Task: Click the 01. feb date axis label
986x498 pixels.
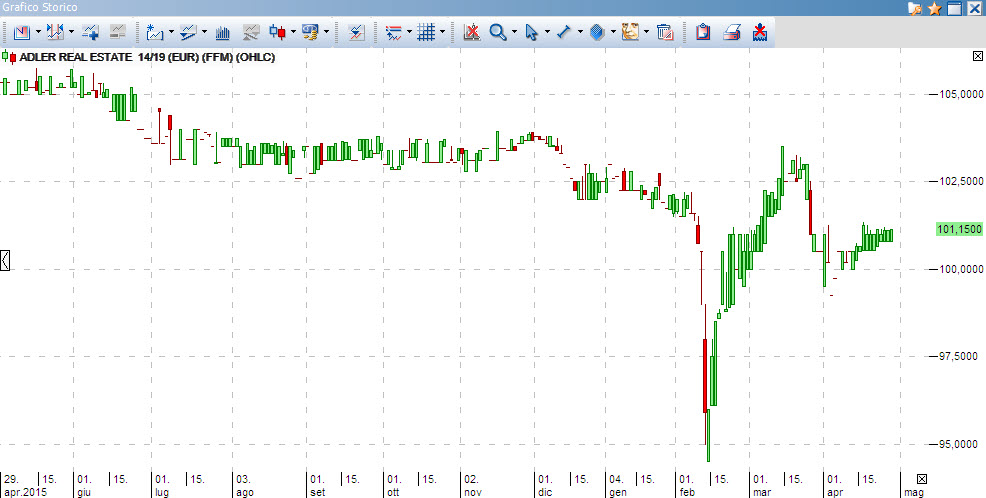Action: [x=687, y=486]
